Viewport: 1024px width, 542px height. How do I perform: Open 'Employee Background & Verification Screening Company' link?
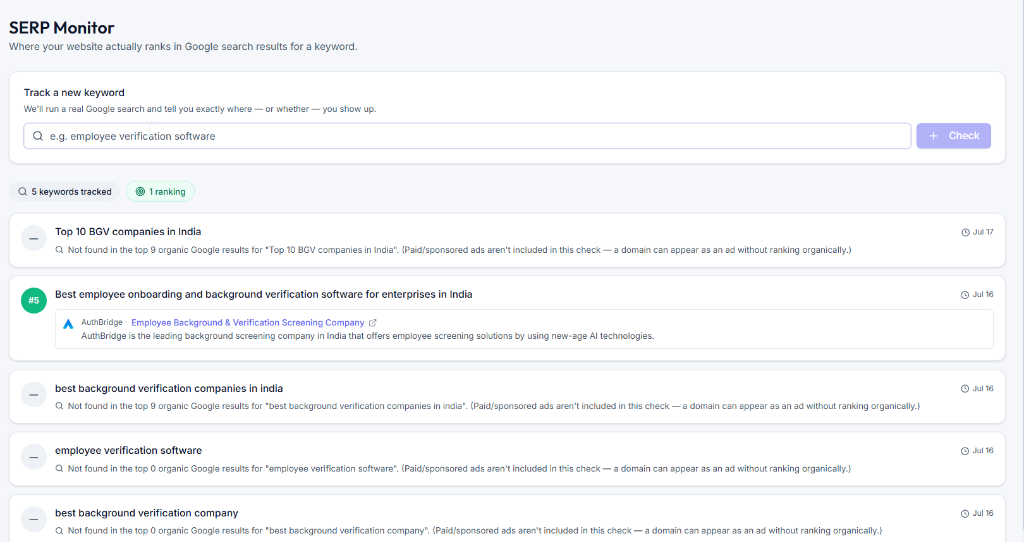tap(248, 323)
